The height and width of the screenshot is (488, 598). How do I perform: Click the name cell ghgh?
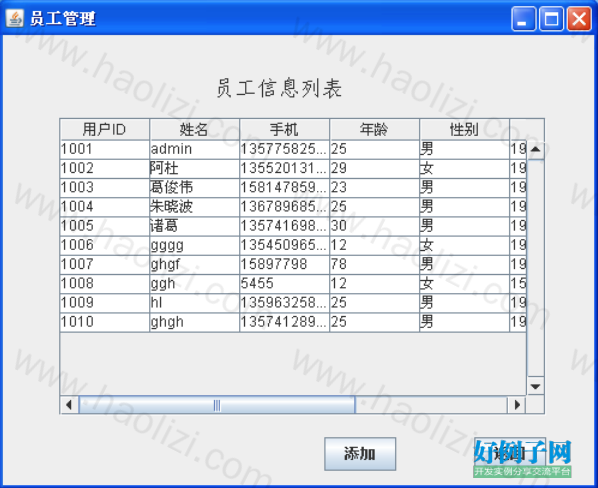[x=195, y=323]
